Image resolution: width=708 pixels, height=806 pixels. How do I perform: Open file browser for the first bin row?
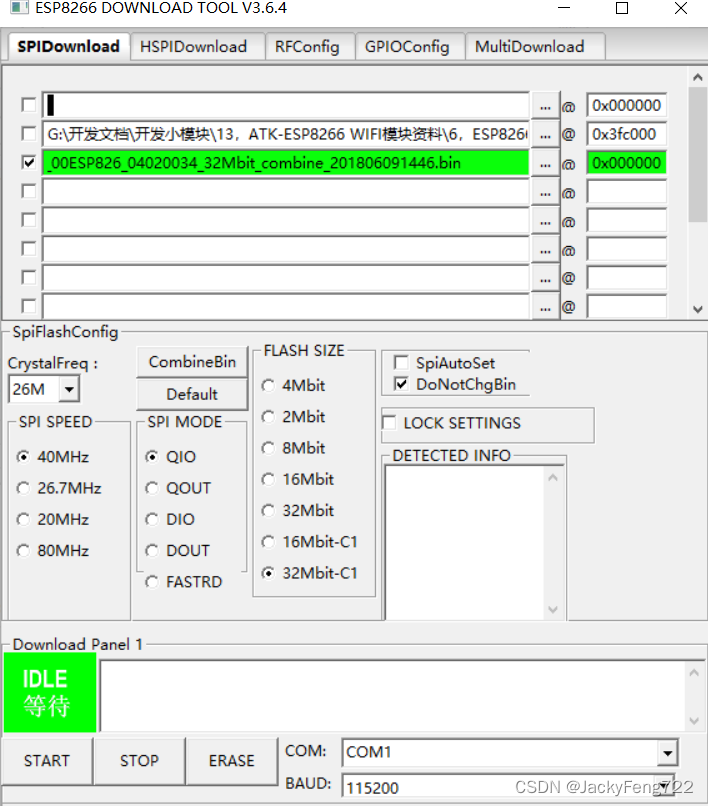click(x=545, y=106)
